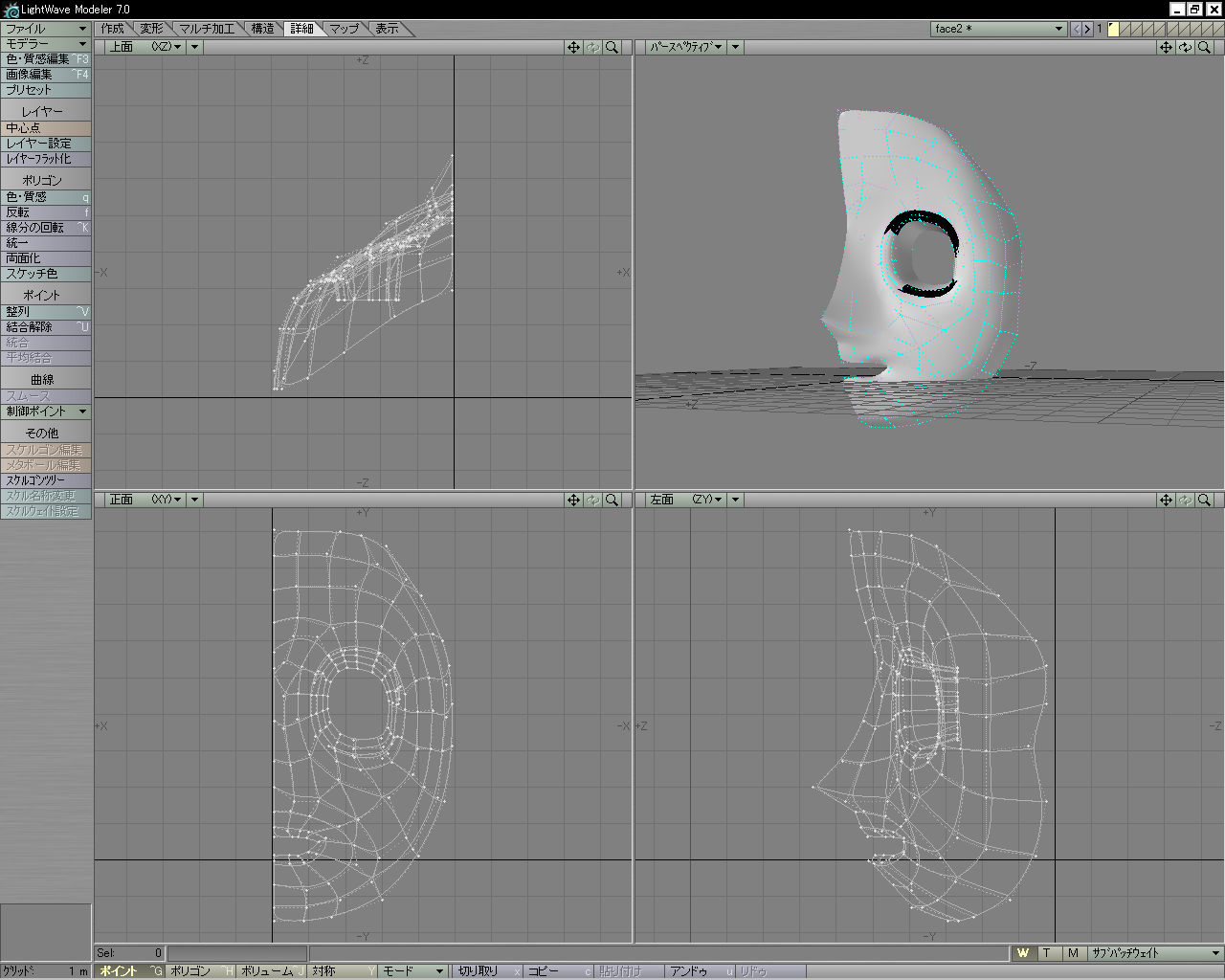Select the first yellow layer slot
1225x980 pixels.
[1113, 29]
